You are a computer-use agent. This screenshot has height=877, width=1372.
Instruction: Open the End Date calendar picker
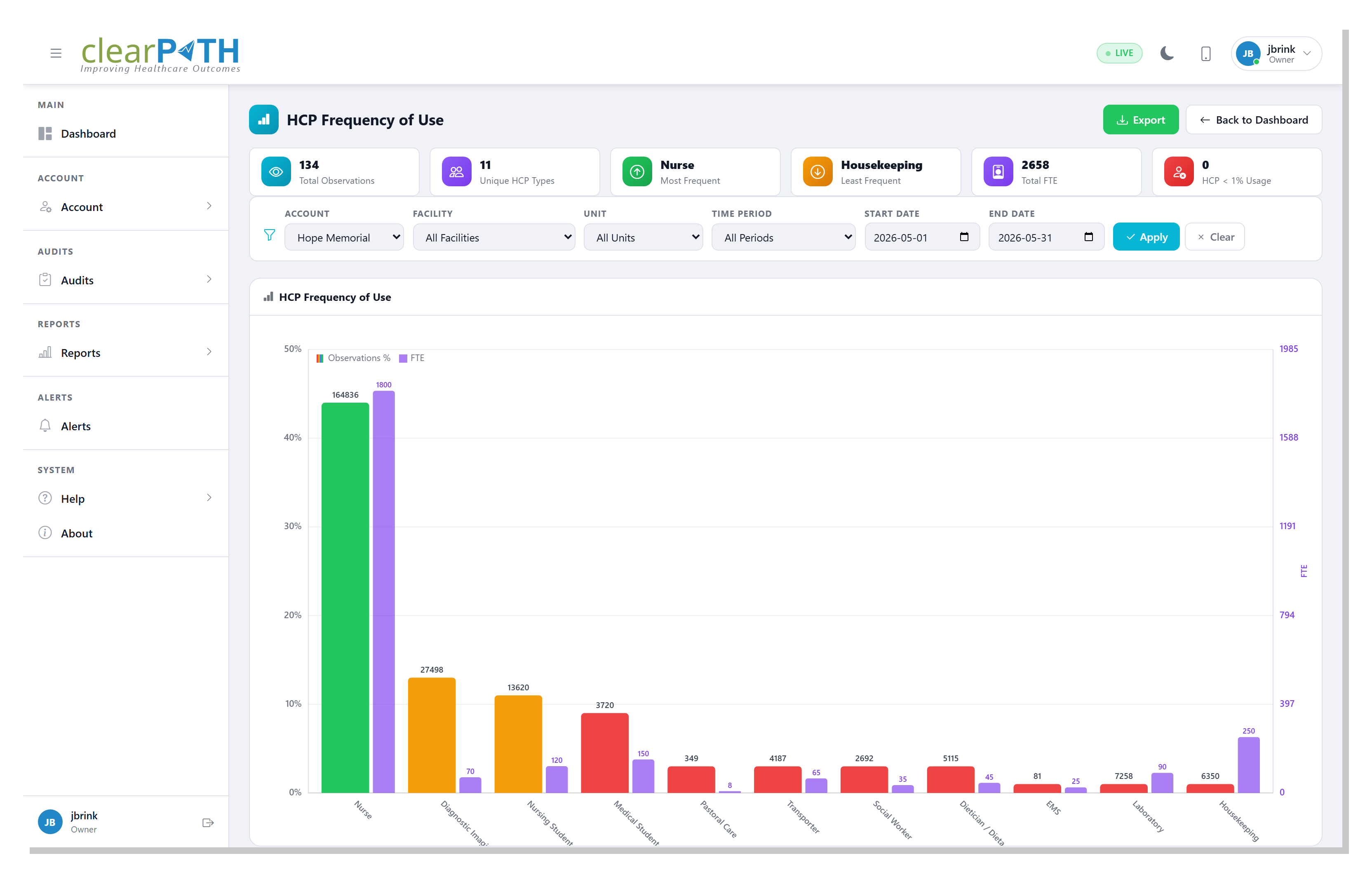click(1088, 236)
